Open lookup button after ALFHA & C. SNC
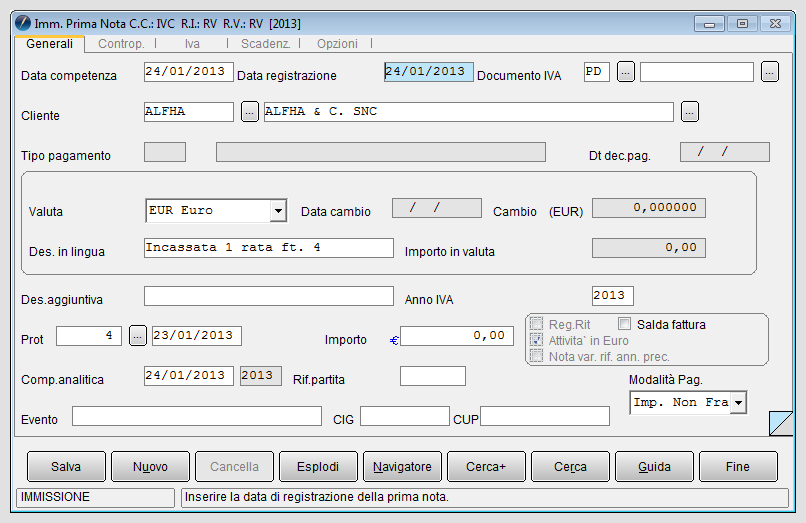Image resolution: width=806 pixels, height=523 pixels. 690,112
